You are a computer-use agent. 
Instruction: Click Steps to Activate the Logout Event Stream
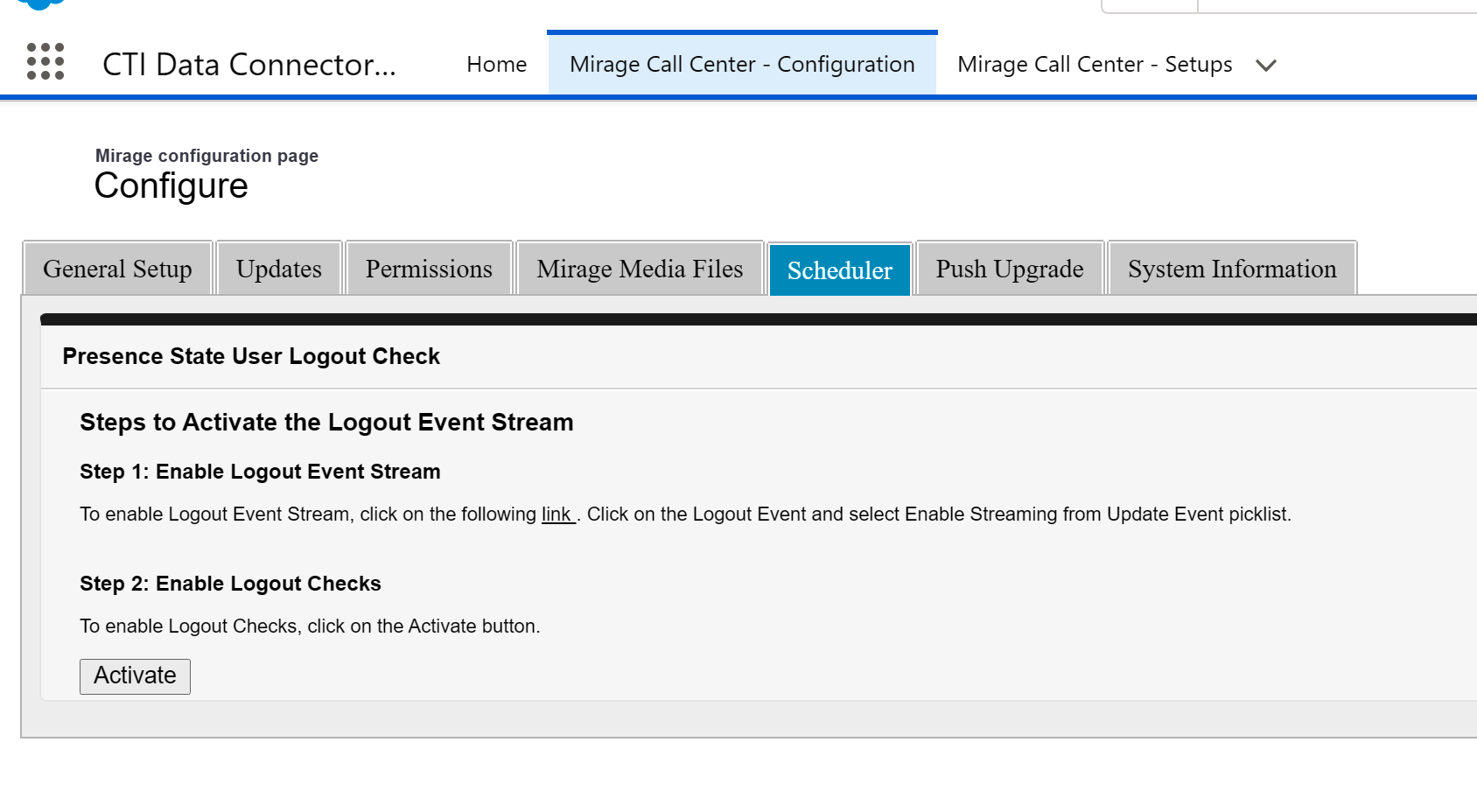pyautogui.click(x=326, y=422)
